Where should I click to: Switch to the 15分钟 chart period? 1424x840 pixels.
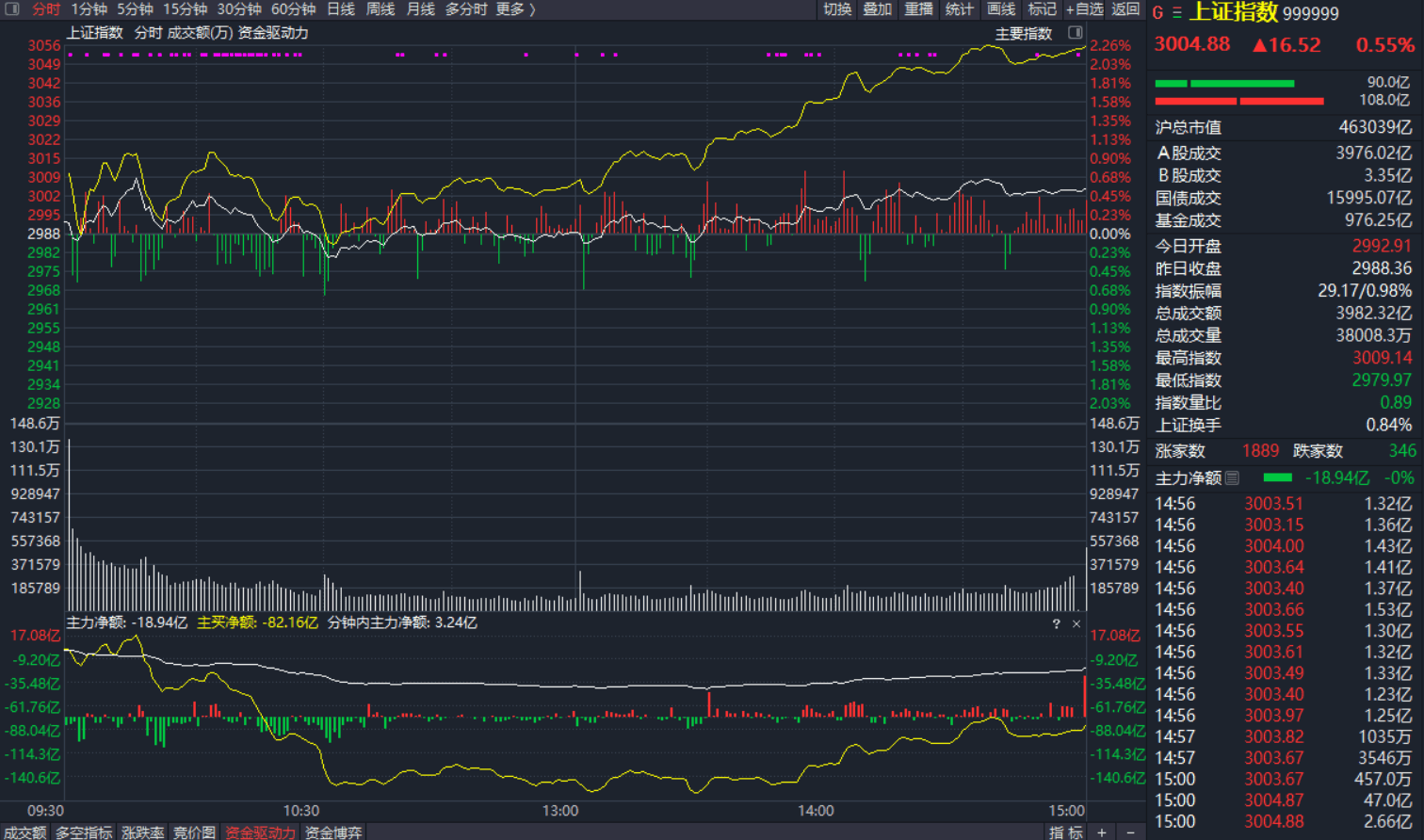tap(186, 9)
